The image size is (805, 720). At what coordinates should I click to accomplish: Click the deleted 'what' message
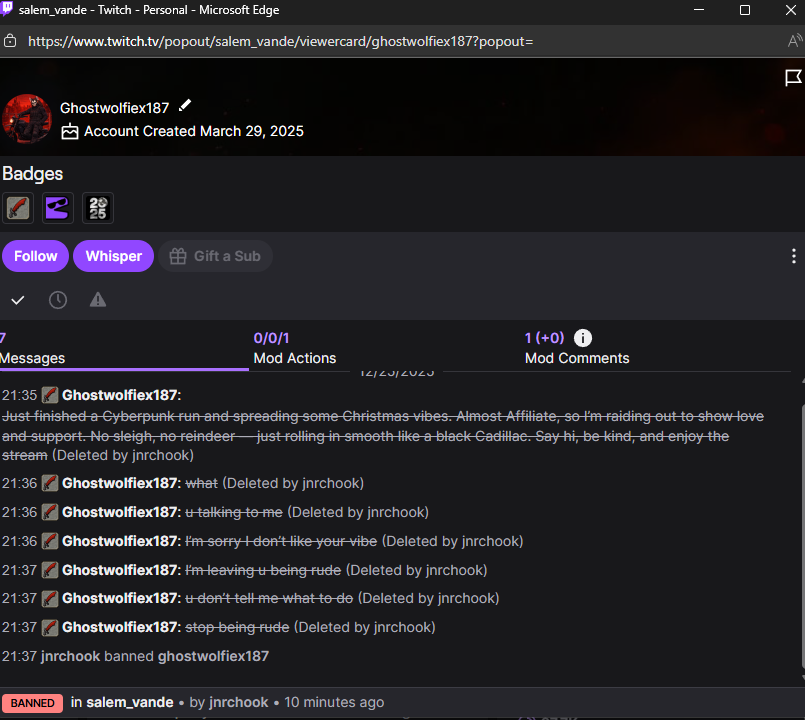click(x=201, y=483)
